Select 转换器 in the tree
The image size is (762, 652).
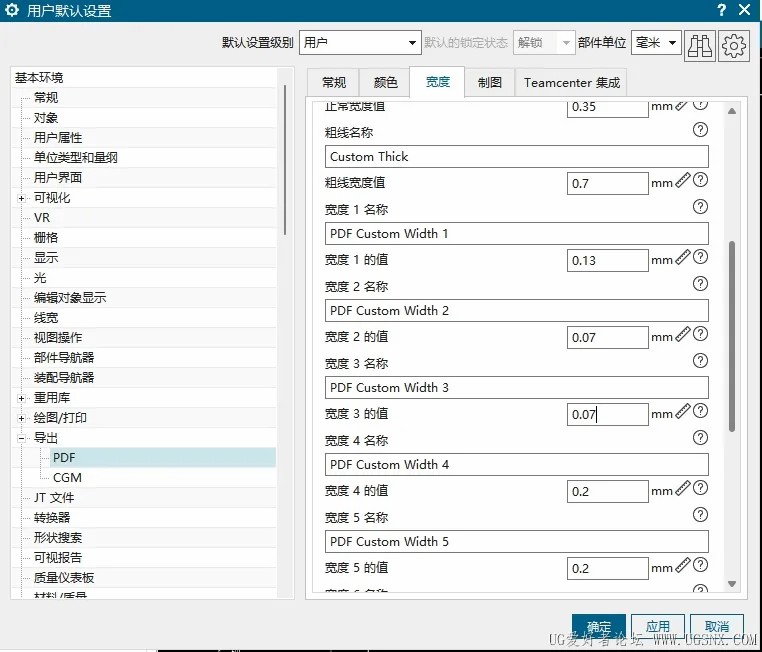pyautogui.click(x=52, y=517)
